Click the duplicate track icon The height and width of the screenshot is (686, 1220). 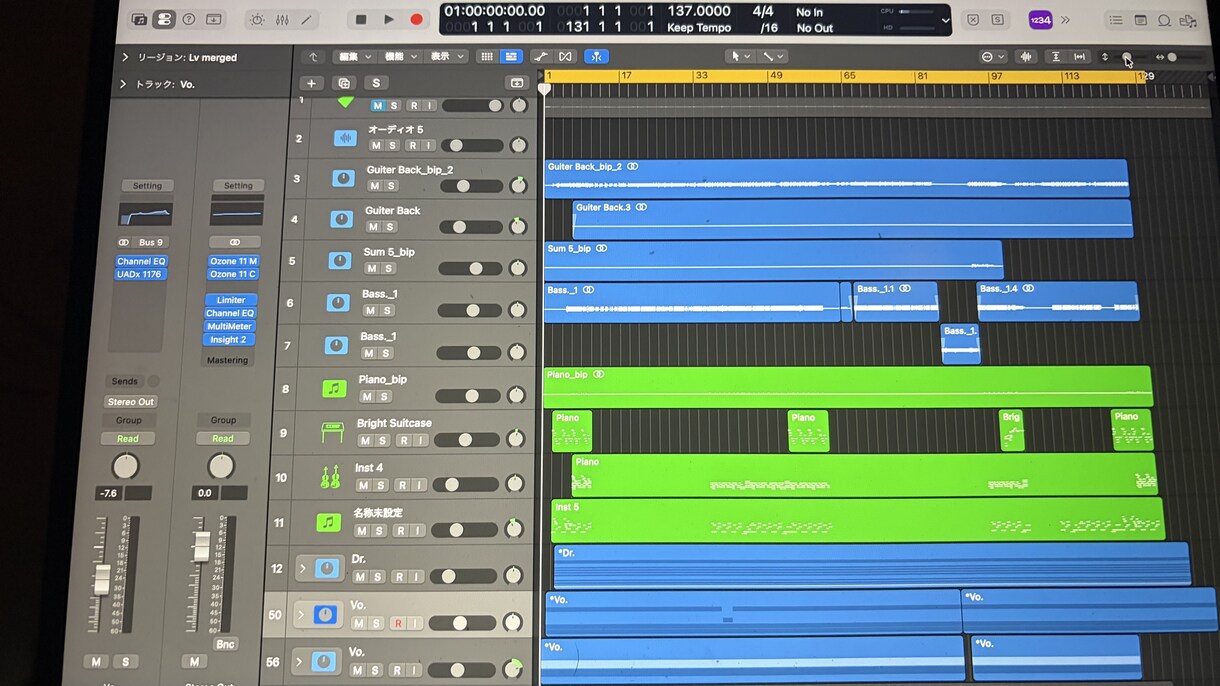(344, 84)
